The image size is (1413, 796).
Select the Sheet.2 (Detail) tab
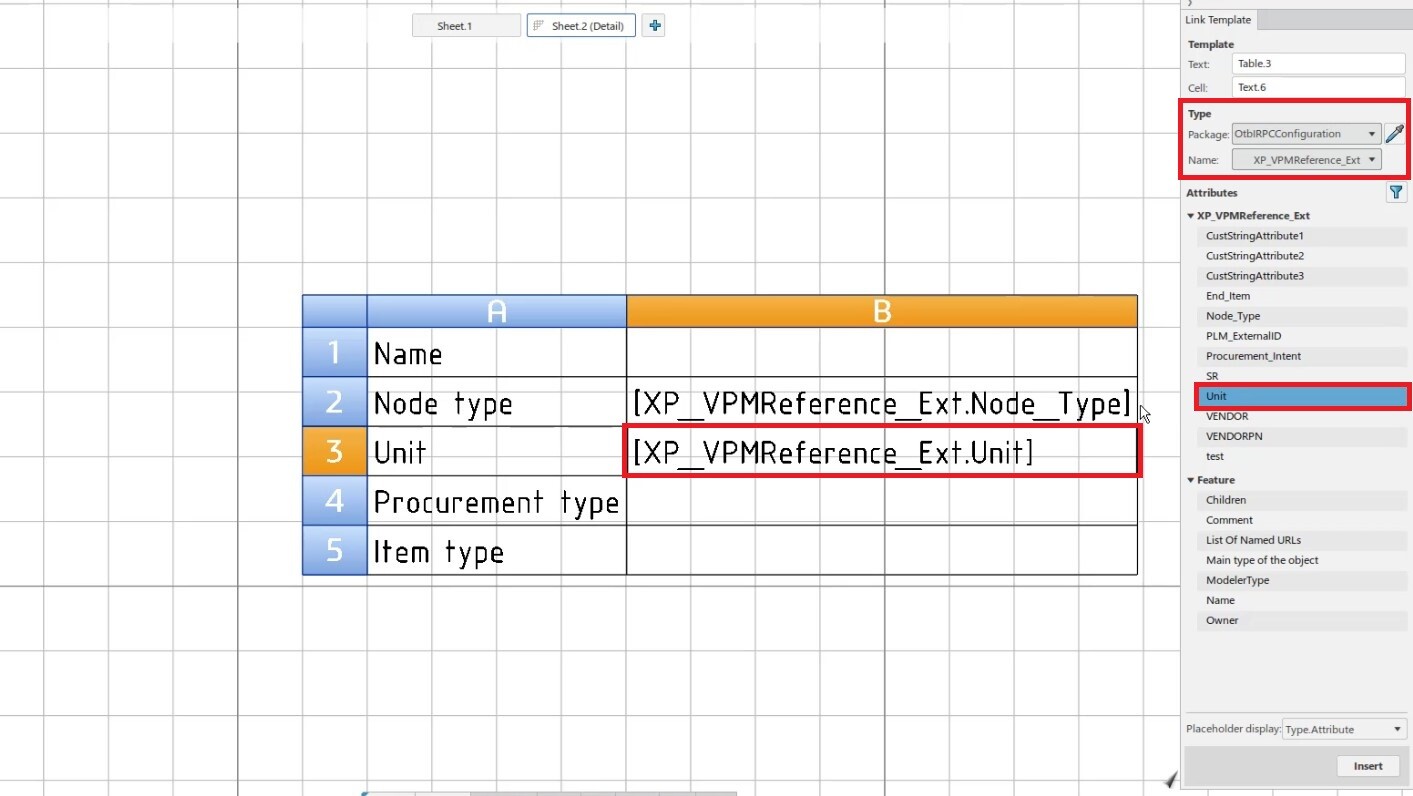tap(581, 26)
